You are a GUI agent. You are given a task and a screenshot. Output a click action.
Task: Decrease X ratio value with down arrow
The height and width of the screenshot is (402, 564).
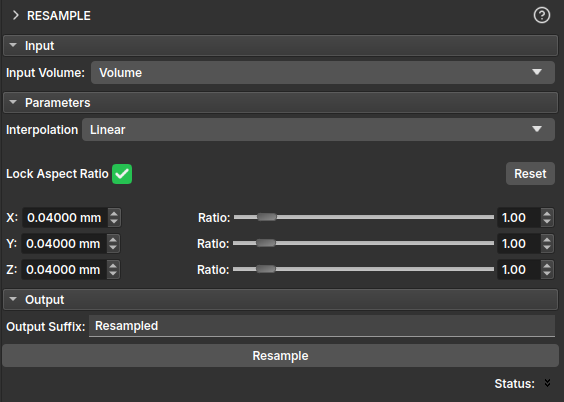tap(547, 221)
